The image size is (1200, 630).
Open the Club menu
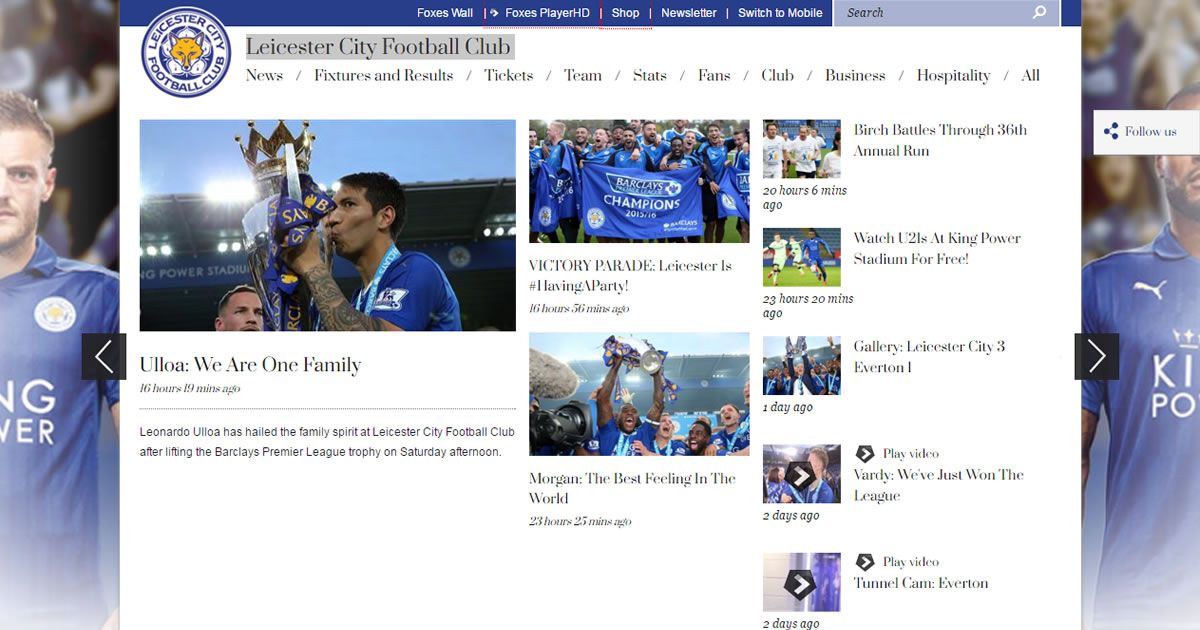777,75
